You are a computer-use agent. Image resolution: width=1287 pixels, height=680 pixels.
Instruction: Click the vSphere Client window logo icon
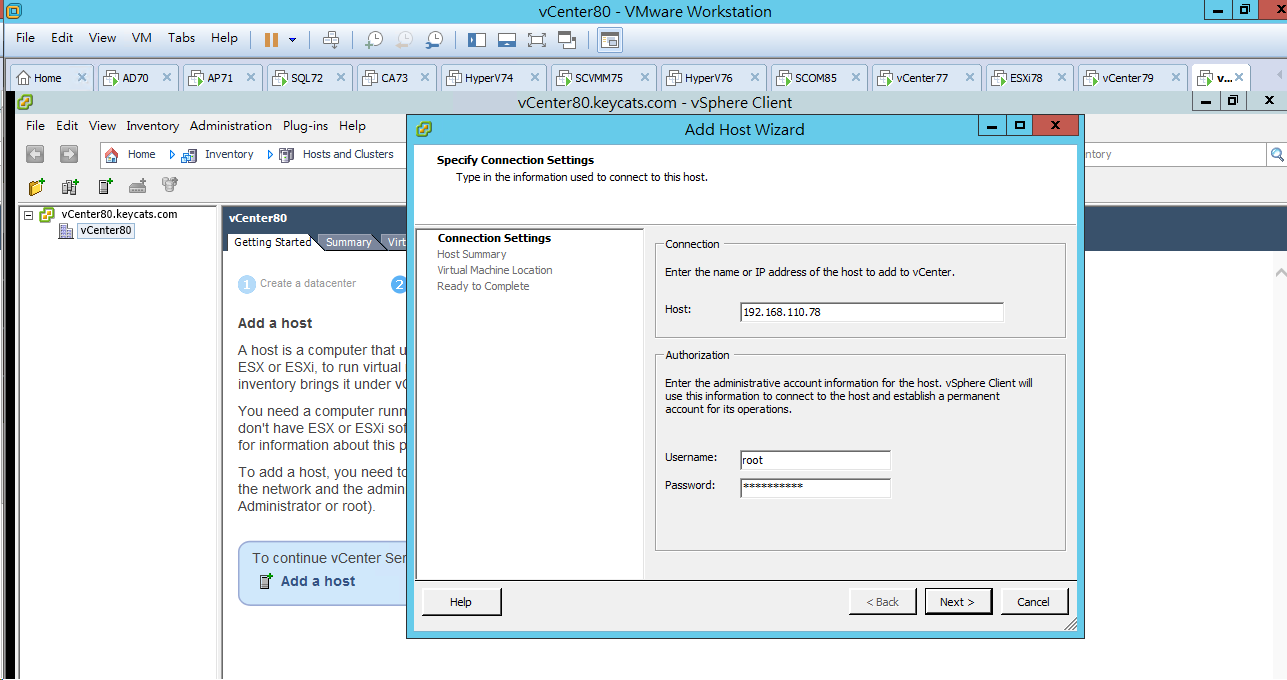click(26, 102)
